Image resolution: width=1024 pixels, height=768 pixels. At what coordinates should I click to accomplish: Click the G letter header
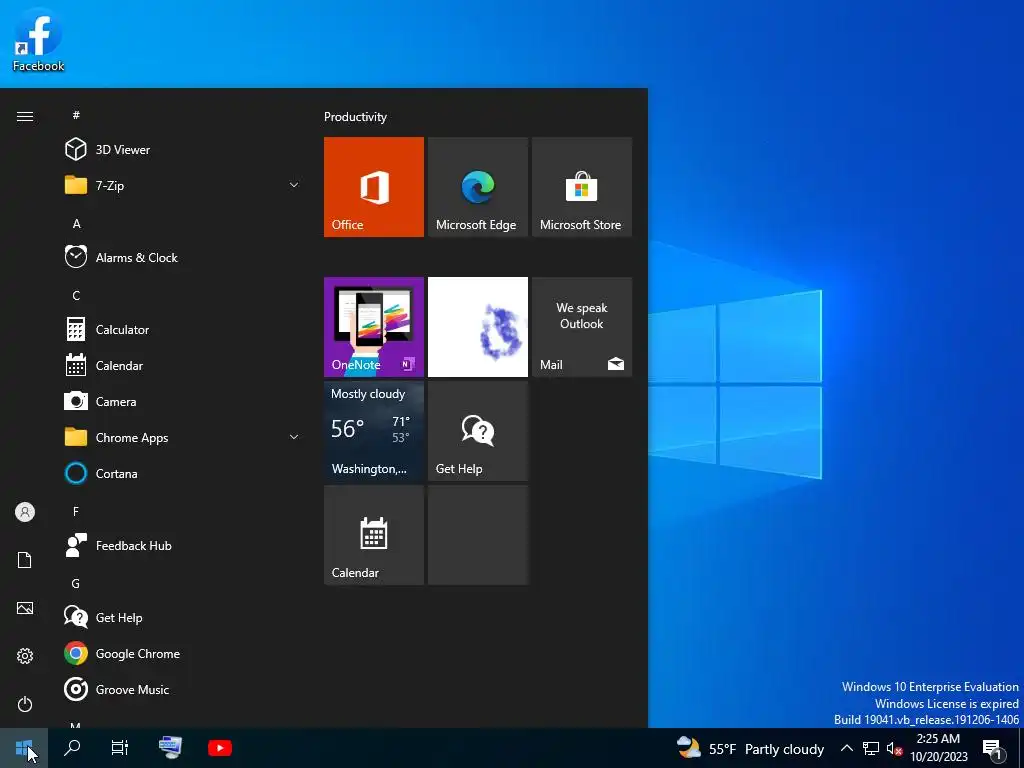tap(76, 583)
